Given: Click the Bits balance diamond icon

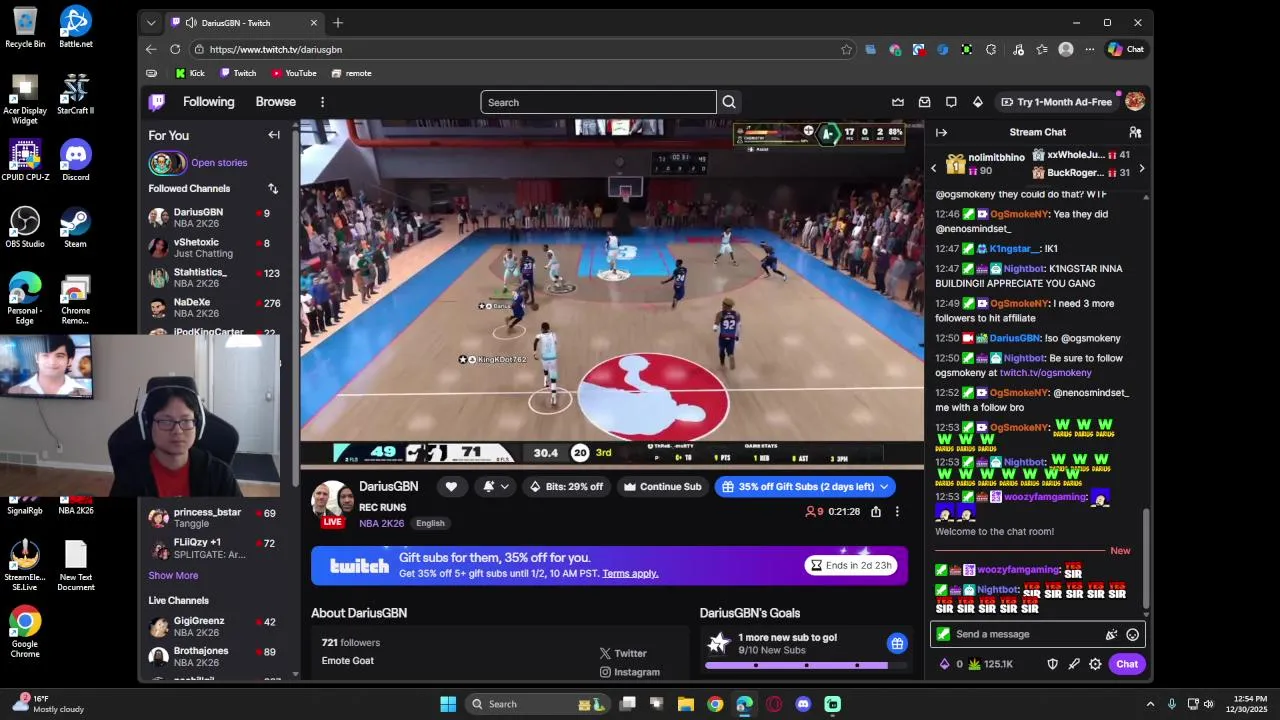Looking at the screenshot, I should click(x=945, y=664).
